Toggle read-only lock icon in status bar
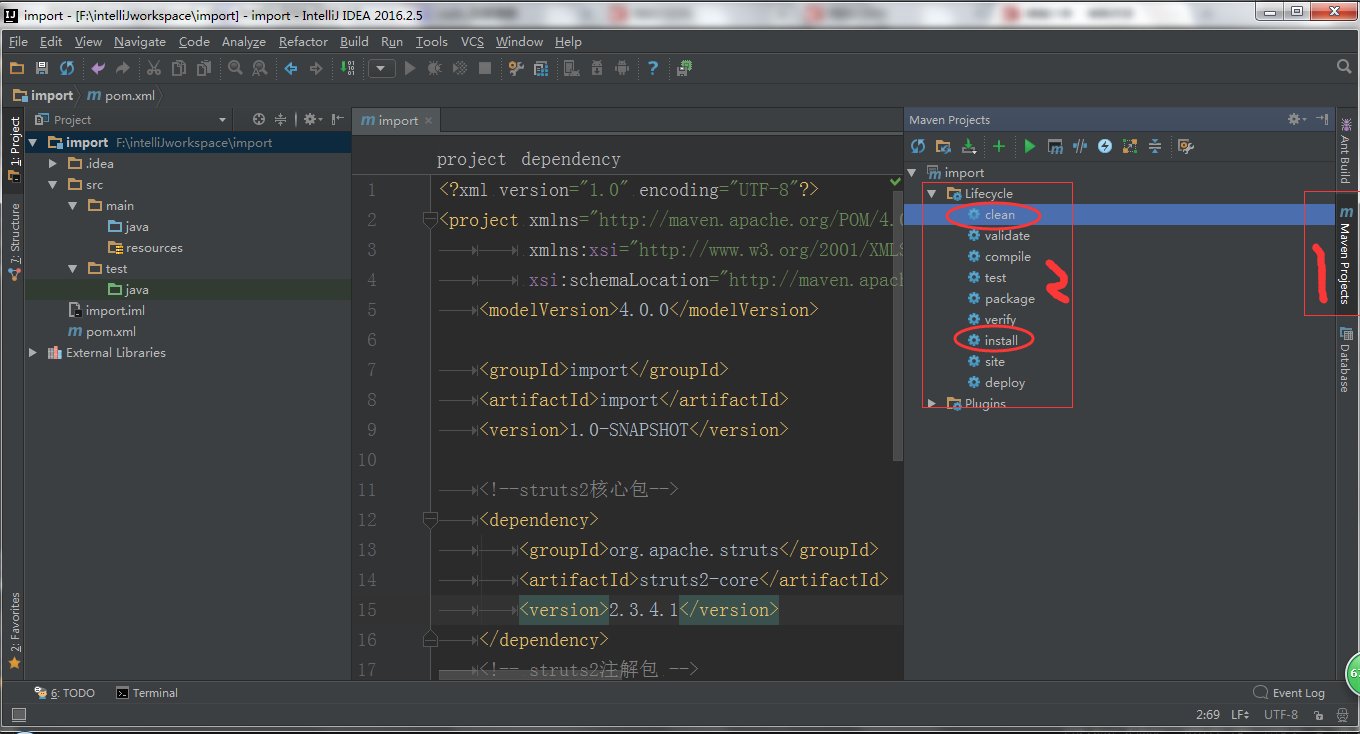This screenshot has width=1360, height=734. point(1320,715)
